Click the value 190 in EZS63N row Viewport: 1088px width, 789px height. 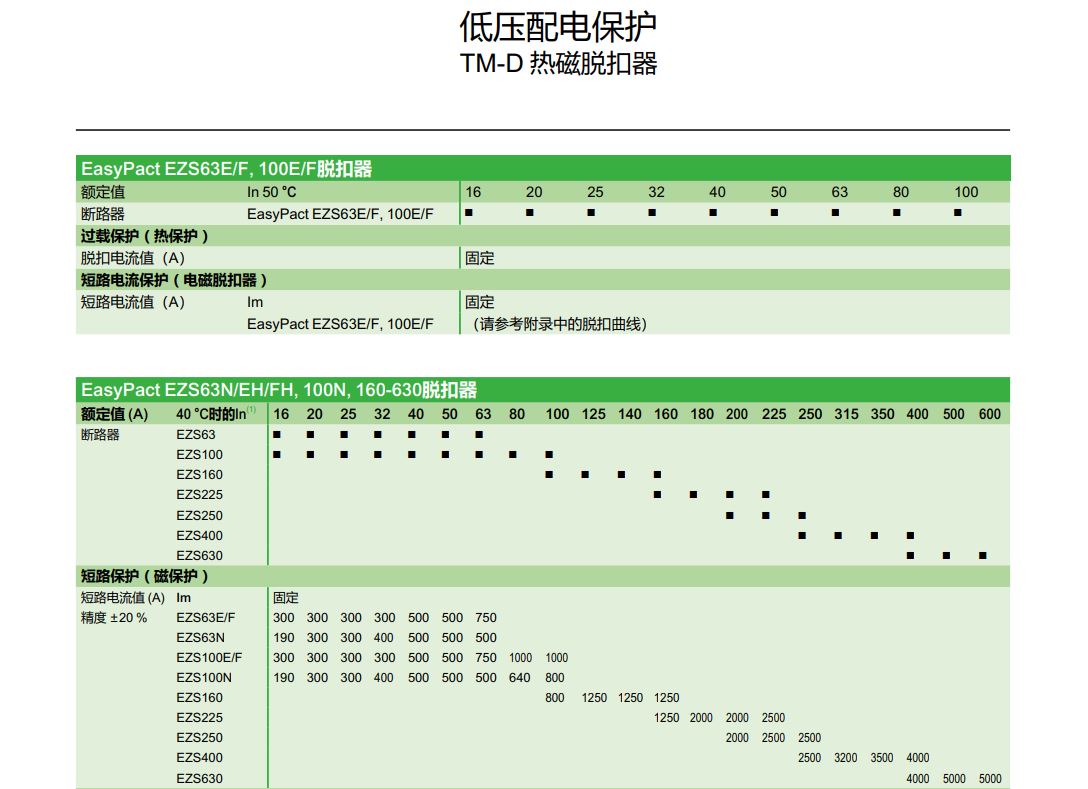point(283,638)
